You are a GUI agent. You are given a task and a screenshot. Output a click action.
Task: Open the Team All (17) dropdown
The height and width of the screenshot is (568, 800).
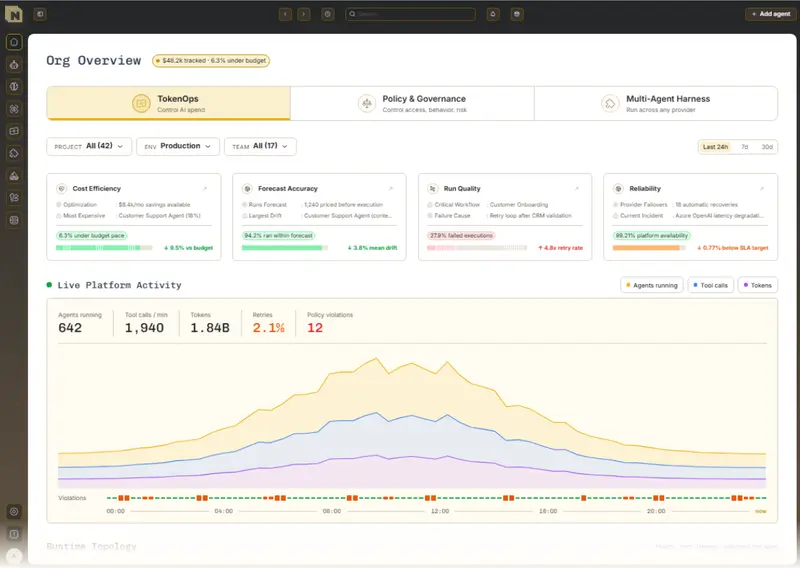coord(260,146)
